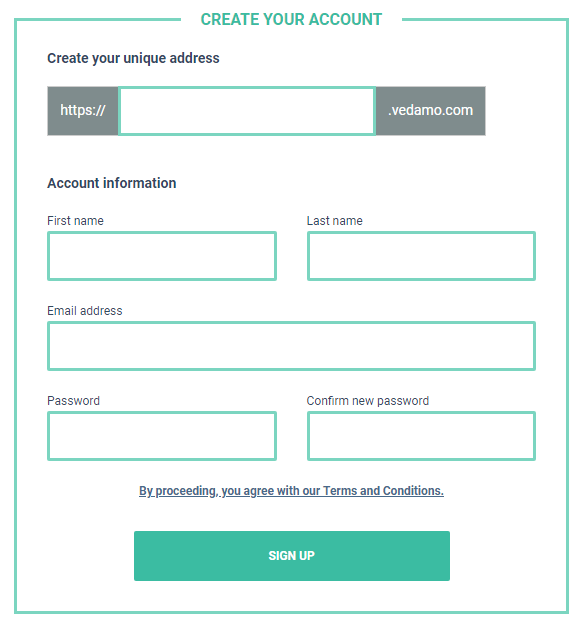Screen dimensions: 581x627
Task: Click into the Password field
Action: click(162, 436)
